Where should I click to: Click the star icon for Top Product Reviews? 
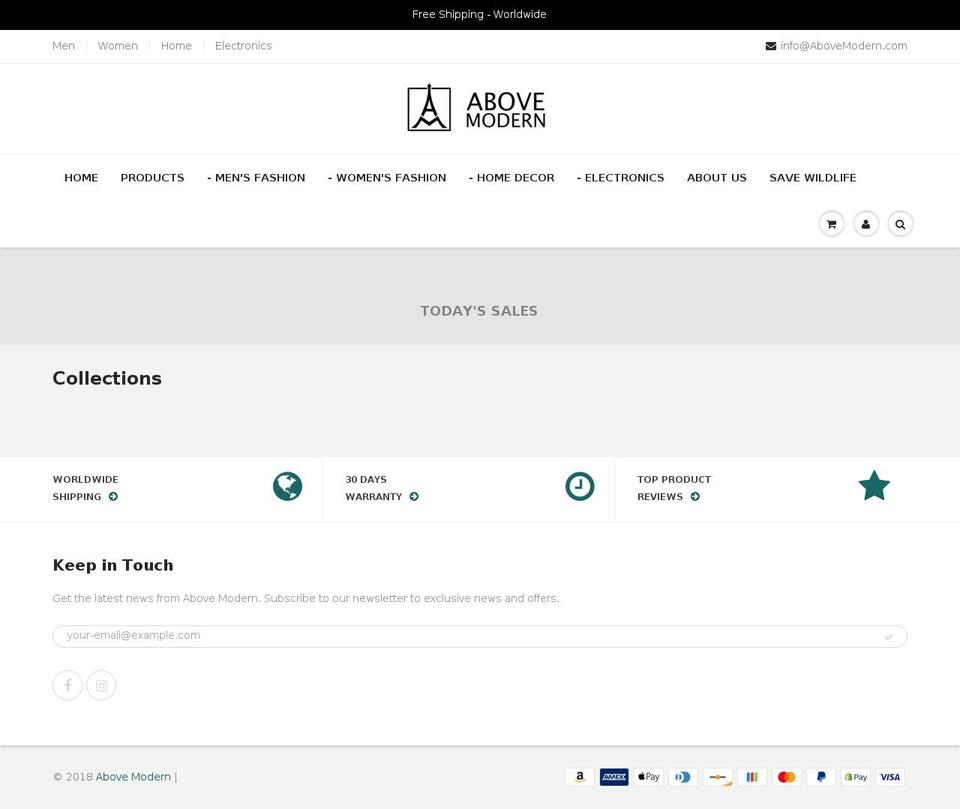tap(874, 486)
